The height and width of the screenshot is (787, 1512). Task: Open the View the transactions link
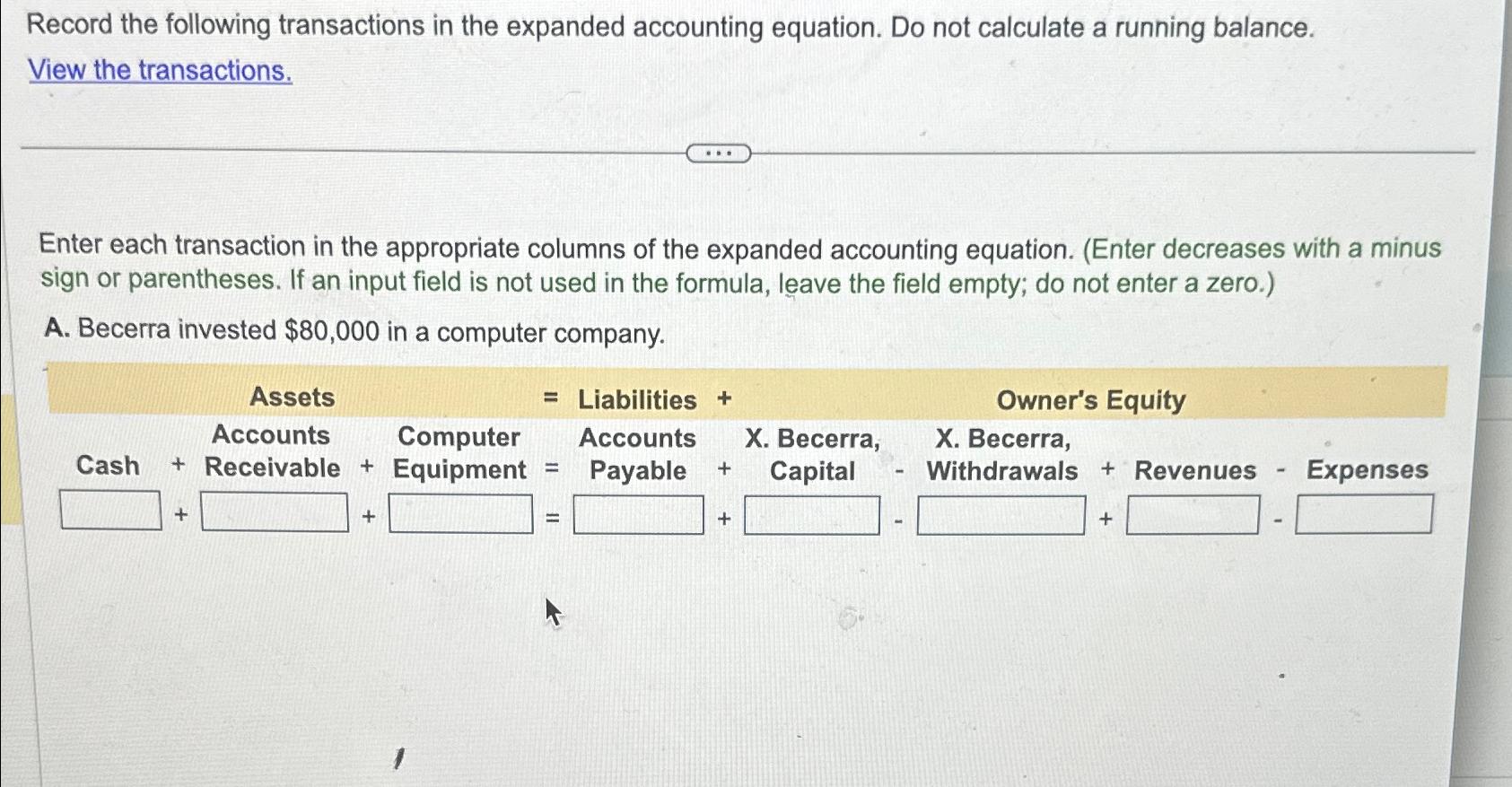(158, 71)
